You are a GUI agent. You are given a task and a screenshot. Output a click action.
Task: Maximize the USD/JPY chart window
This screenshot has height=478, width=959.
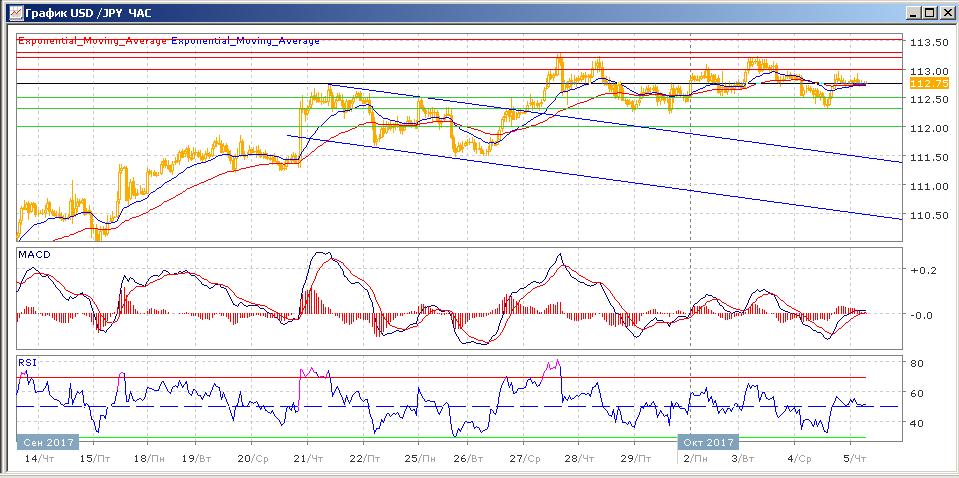coord(929,13)
